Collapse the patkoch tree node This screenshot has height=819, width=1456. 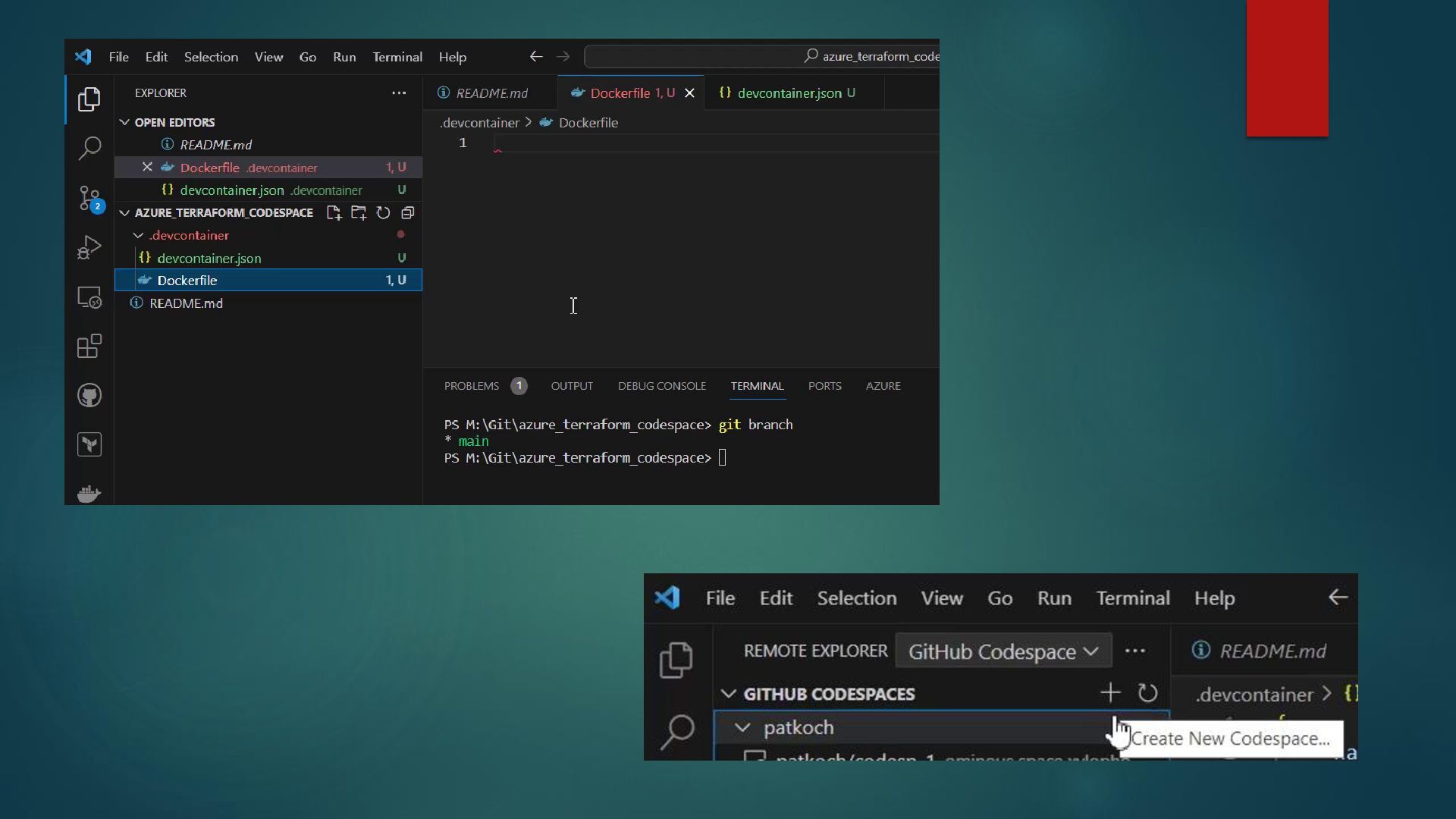tap(742, 728)
